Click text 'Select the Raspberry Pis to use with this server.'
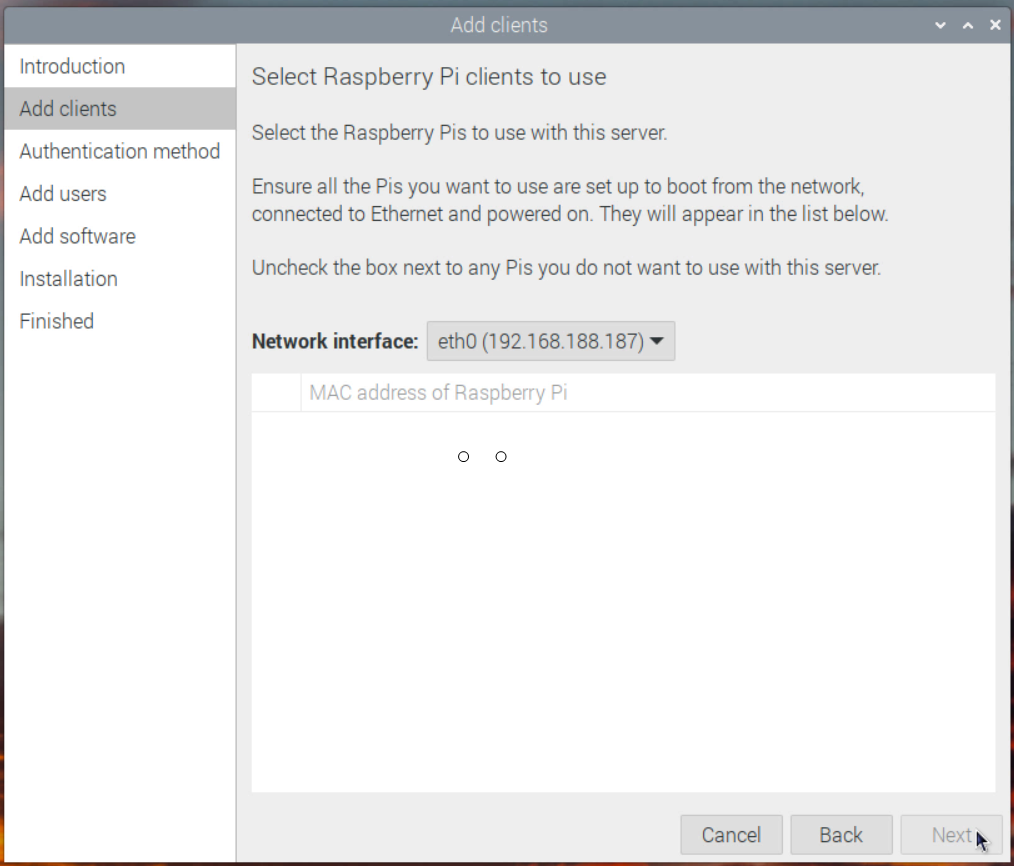This screenshot has height=866, width=1014. click(x=459, y=133)
